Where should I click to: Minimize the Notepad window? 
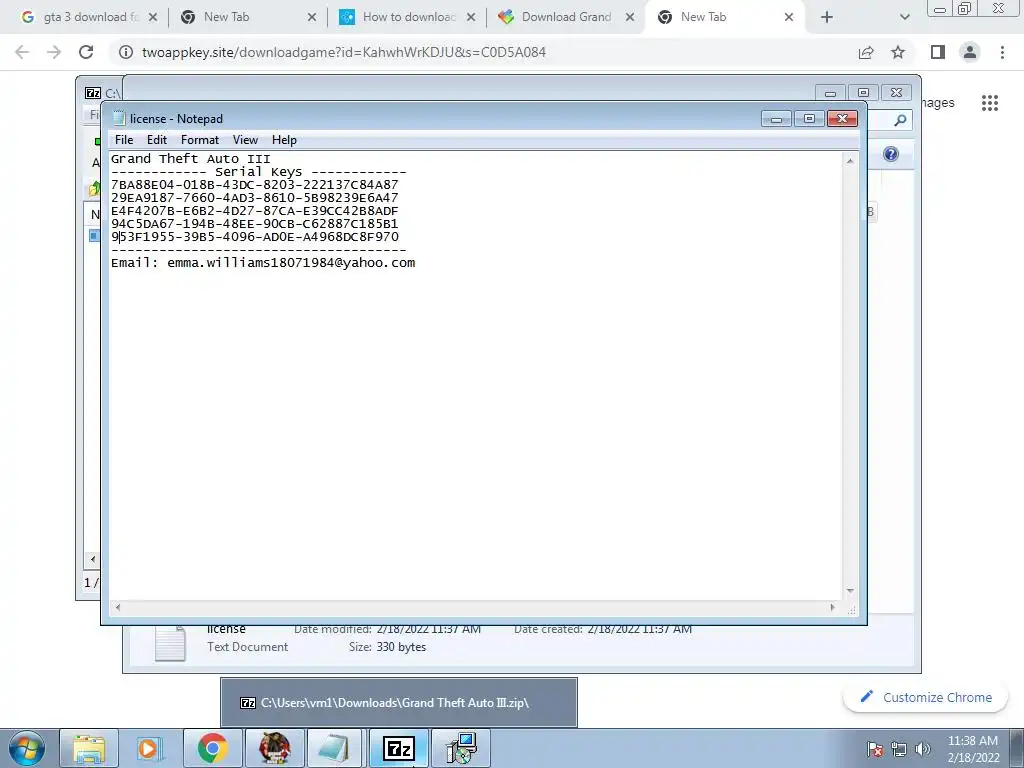coord(776,119)
